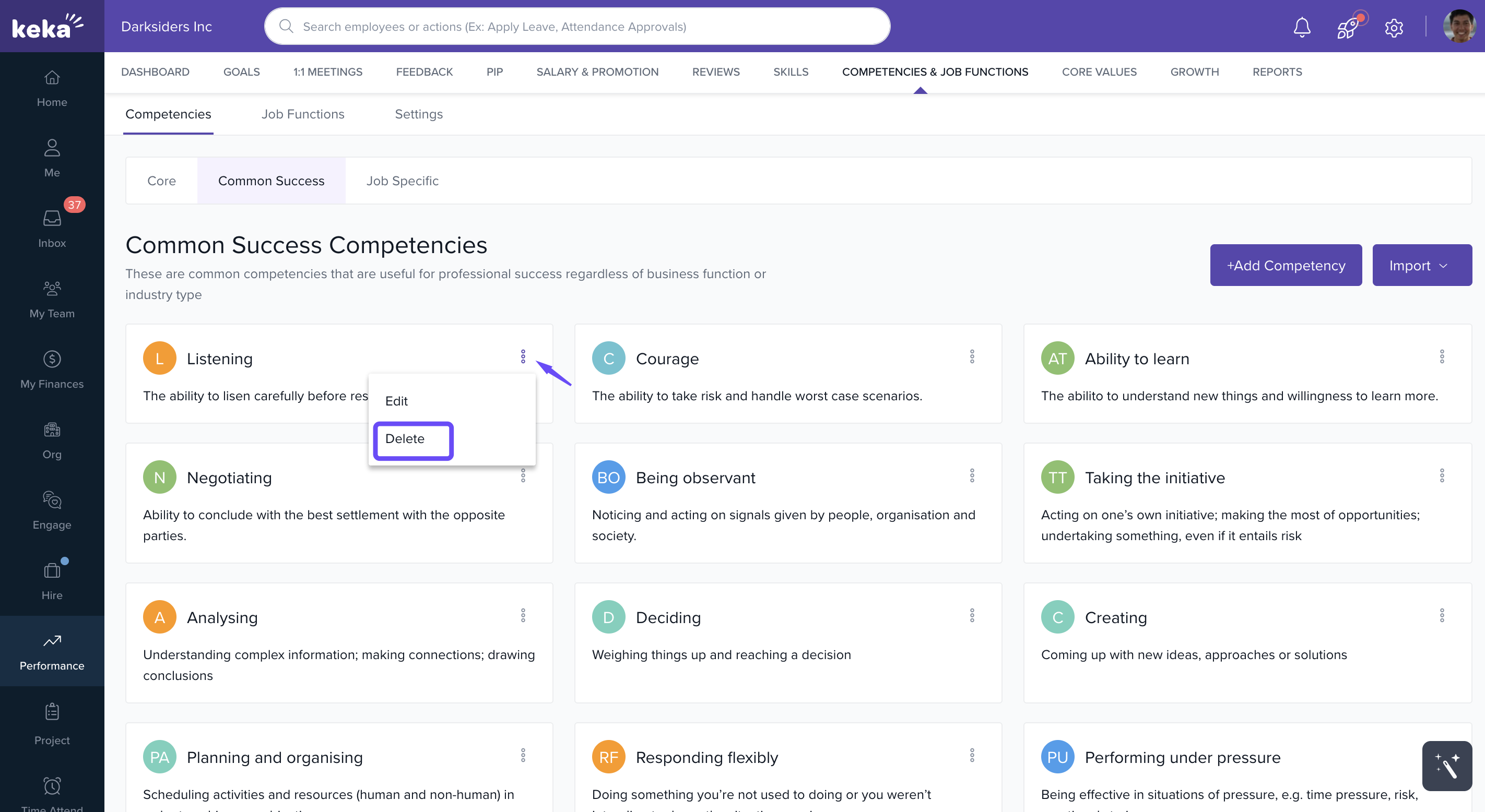Click the +Add Competency button

point(1286,265)
